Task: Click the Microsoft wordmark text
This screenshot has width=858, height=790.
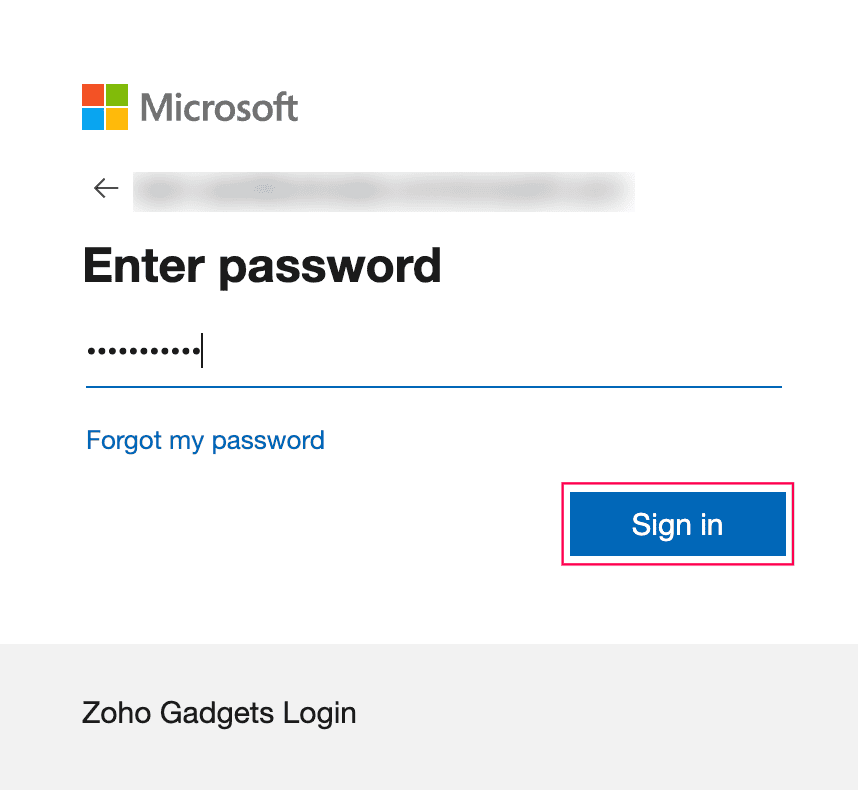Action: pos(220,108)
